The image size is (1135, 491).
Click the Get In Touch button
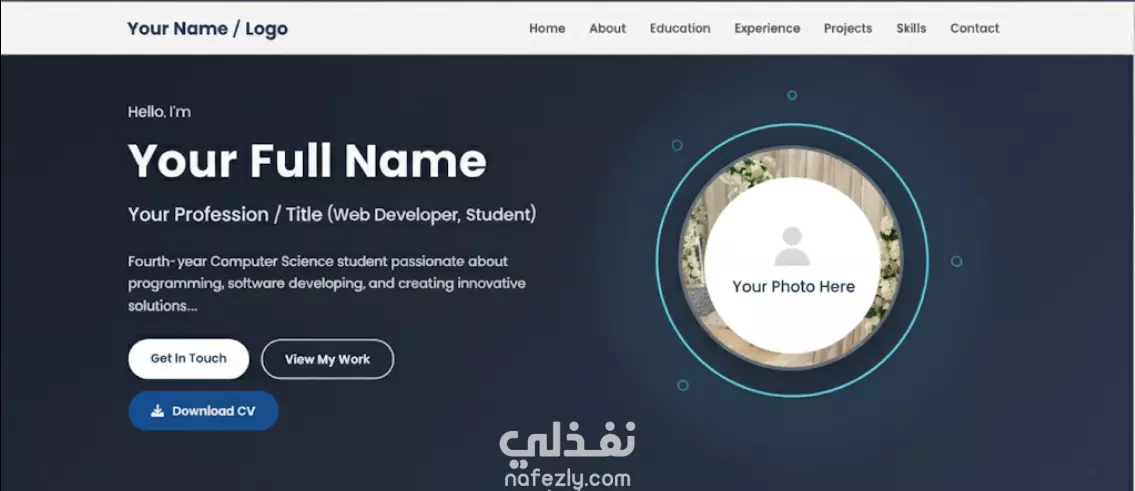click(189, 358)
